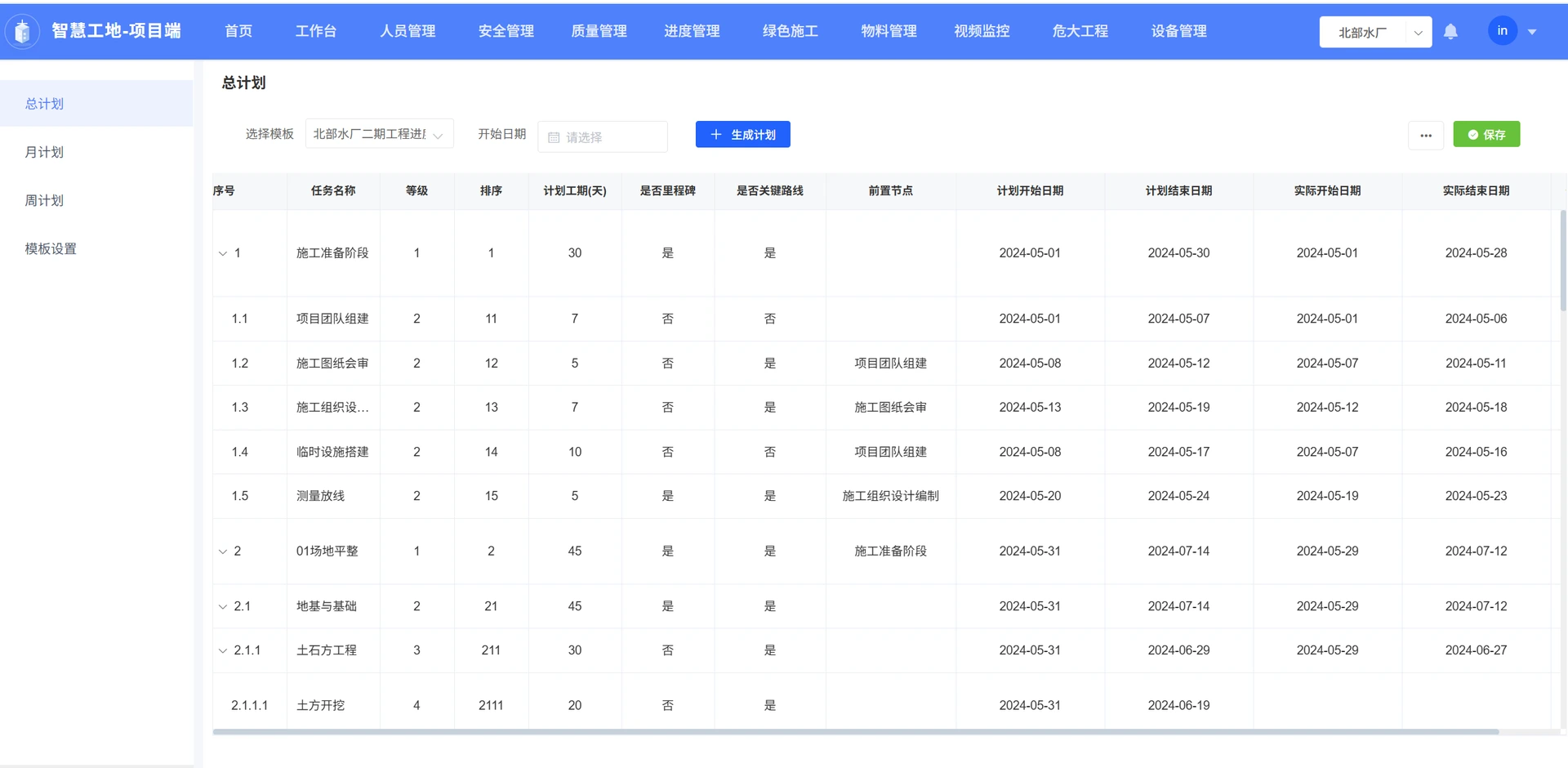This screenshot has height=768, width=1568.
Task: Select 周计划 in the sidebar
Action: 96,200
